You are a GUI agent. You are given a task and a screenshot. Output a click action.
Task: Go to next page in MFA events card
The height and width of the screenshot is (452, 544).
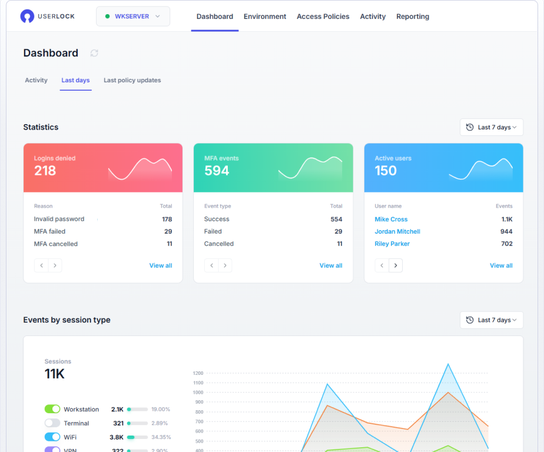225,265
